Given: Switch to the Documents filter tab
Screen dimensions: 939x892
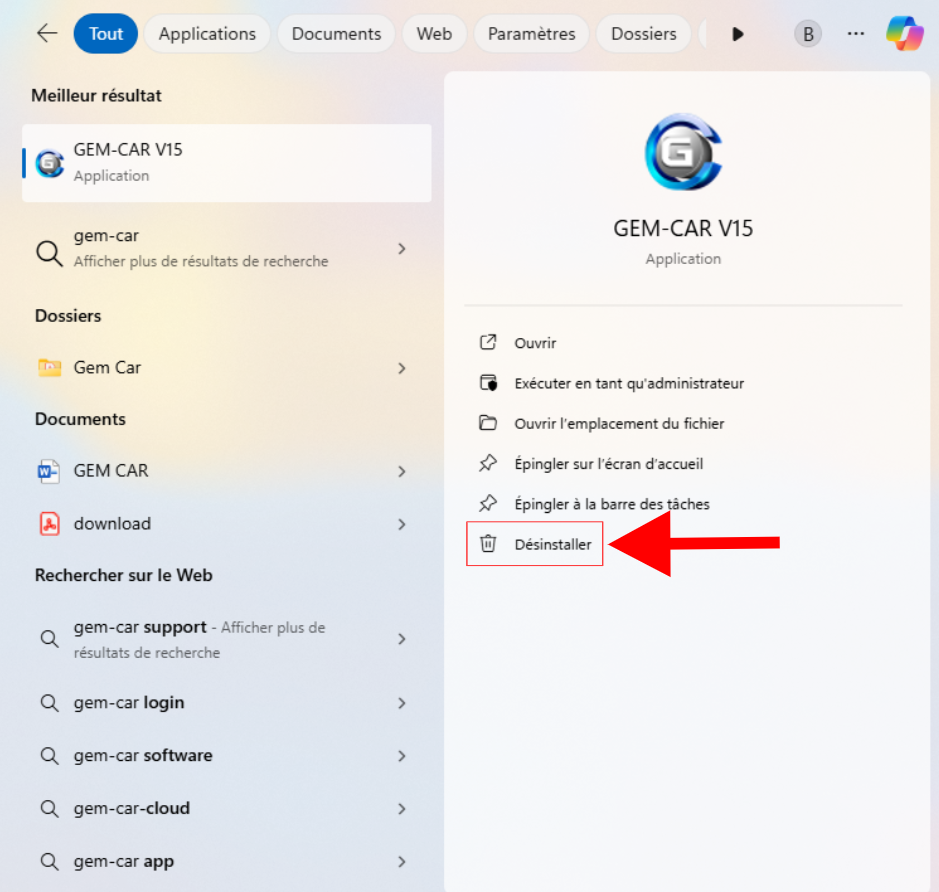Looking at the screenshot, I should click(x=337, y=34).
